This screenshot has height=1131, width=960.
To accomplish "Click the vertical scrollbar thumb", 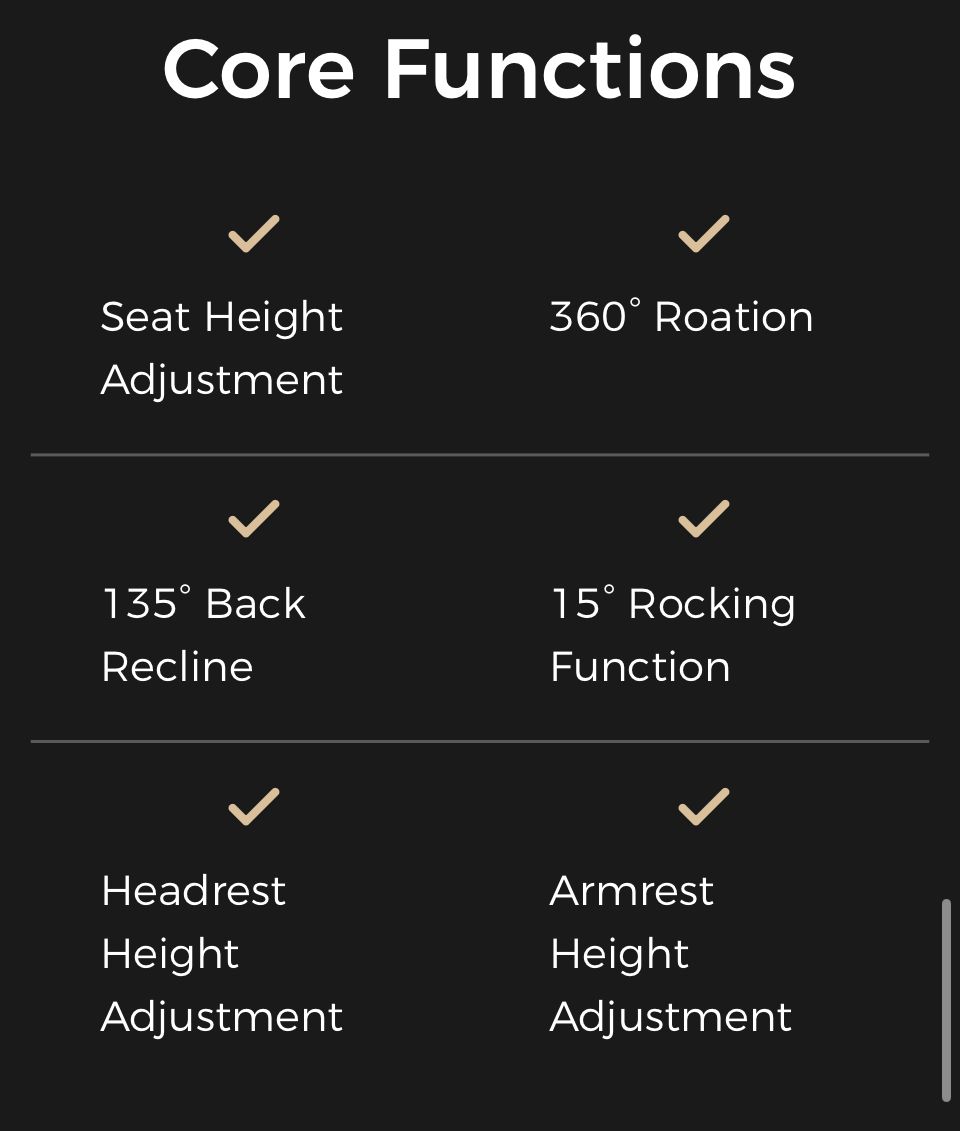I will [946, 1000].
